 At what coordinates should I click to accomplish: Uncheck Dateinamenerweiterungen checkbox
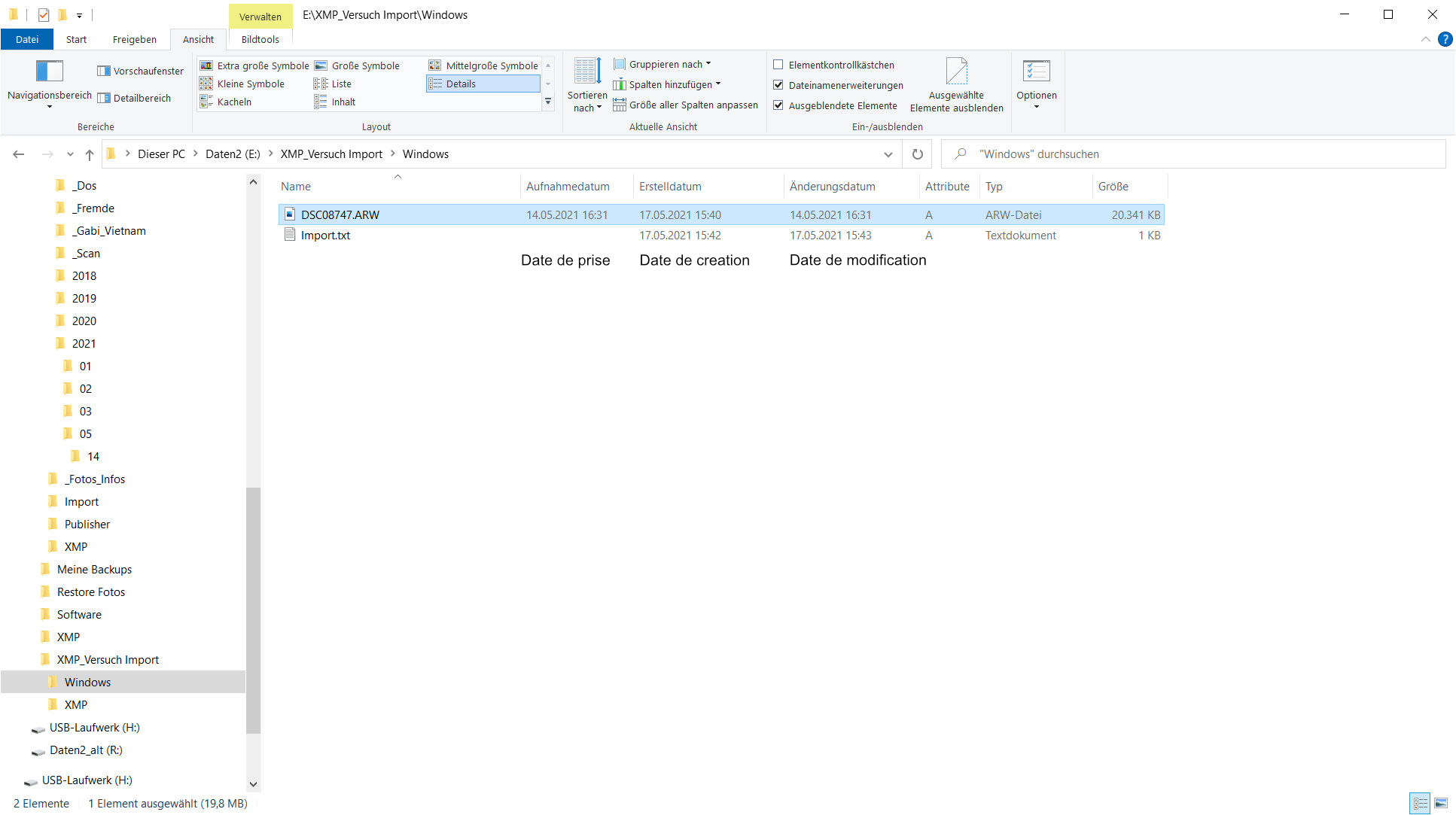point(778,85)
